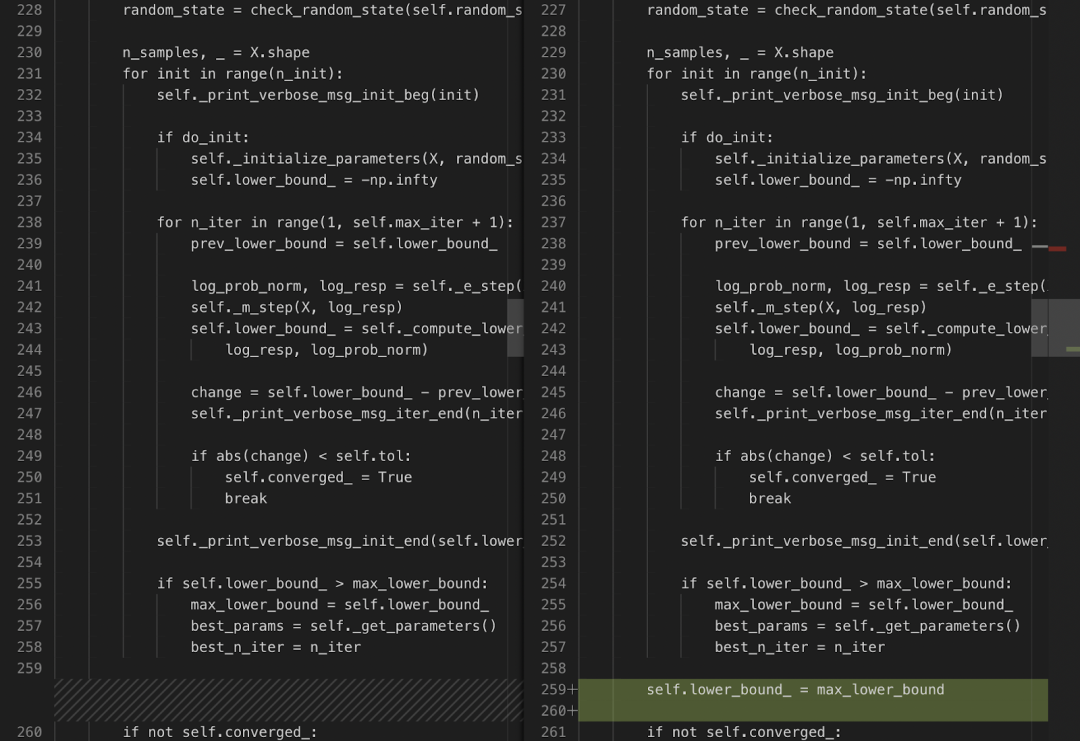This screenshot has width=1080, height=741.
Task: Click line 239 prev_lower_bound = self.lower_bound_
Action: coord(344,244)
